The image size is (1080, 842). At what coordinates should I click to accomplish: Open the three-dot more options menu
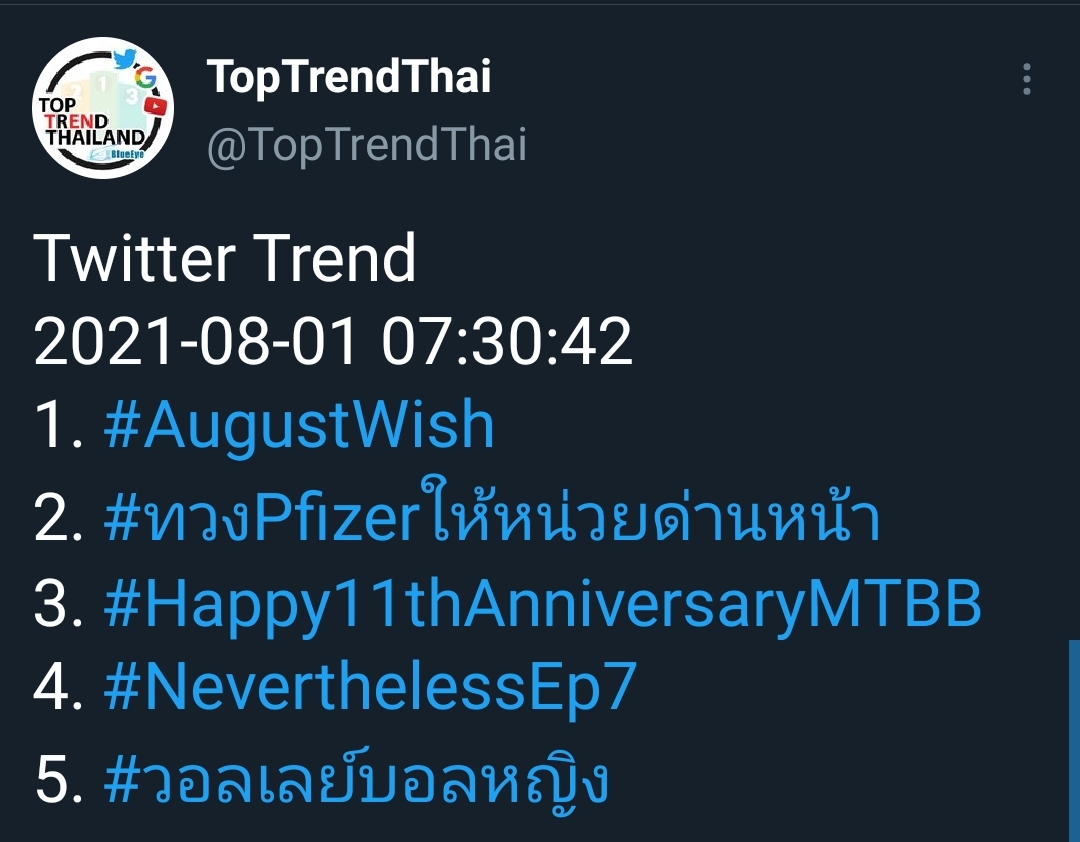point(1026,79)
